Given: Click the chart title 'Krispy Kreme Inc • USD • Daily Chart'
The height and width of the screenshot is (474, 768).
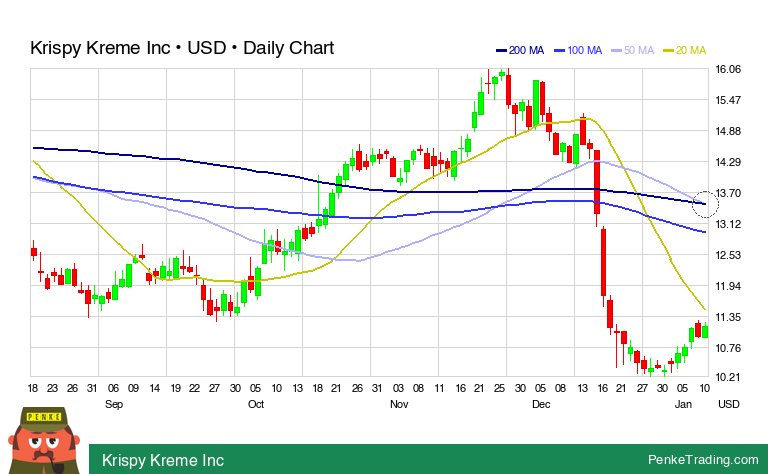Looking at the screenshot, I should click(x=182, y=48).
